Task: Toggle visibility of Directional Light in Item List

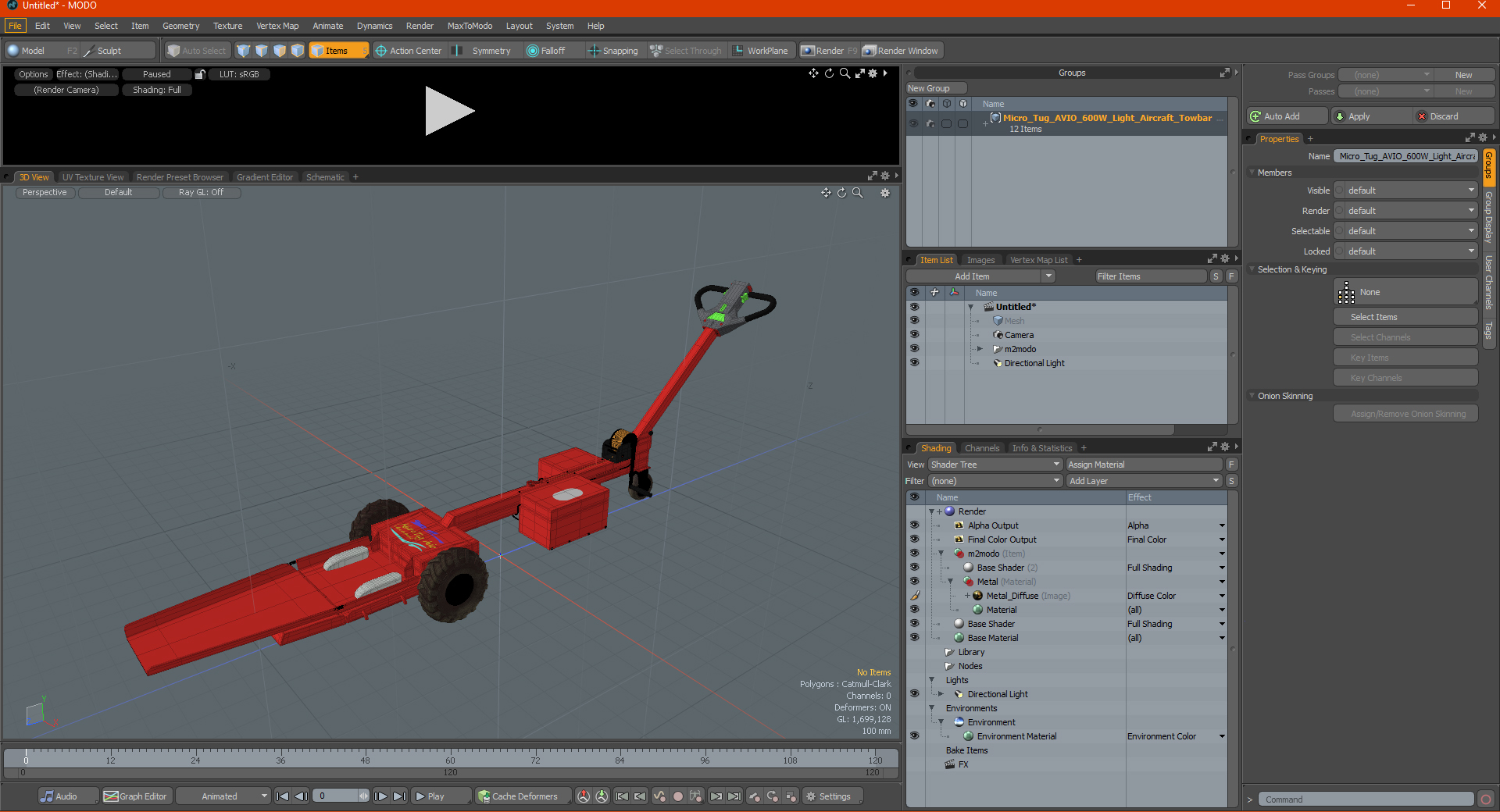Action: [914, 363]
